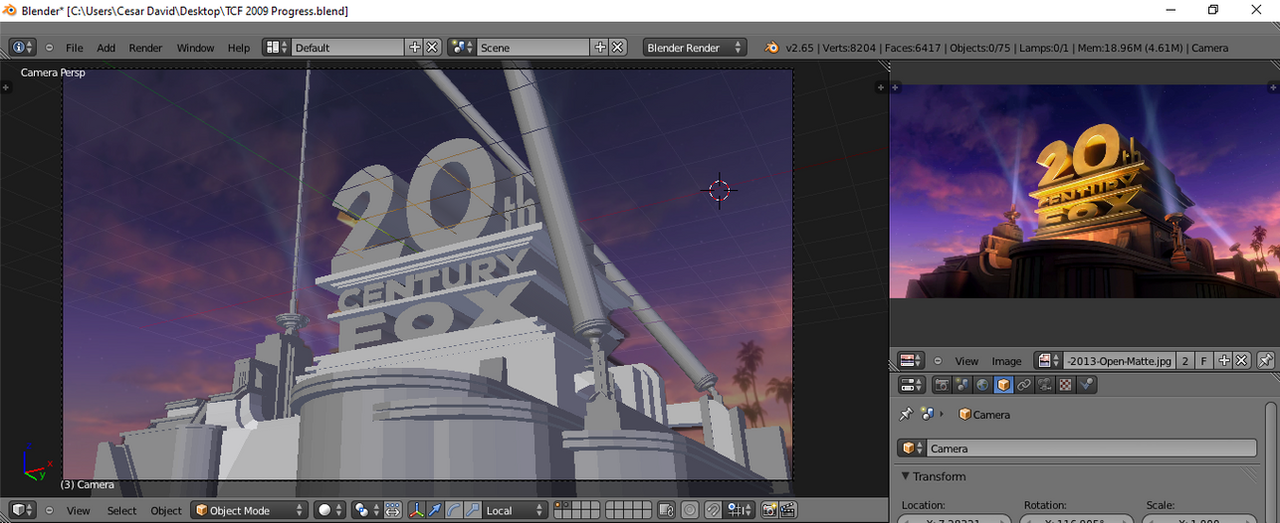
Task: Browse linked images dropdown
Action: pos(1048,361)
